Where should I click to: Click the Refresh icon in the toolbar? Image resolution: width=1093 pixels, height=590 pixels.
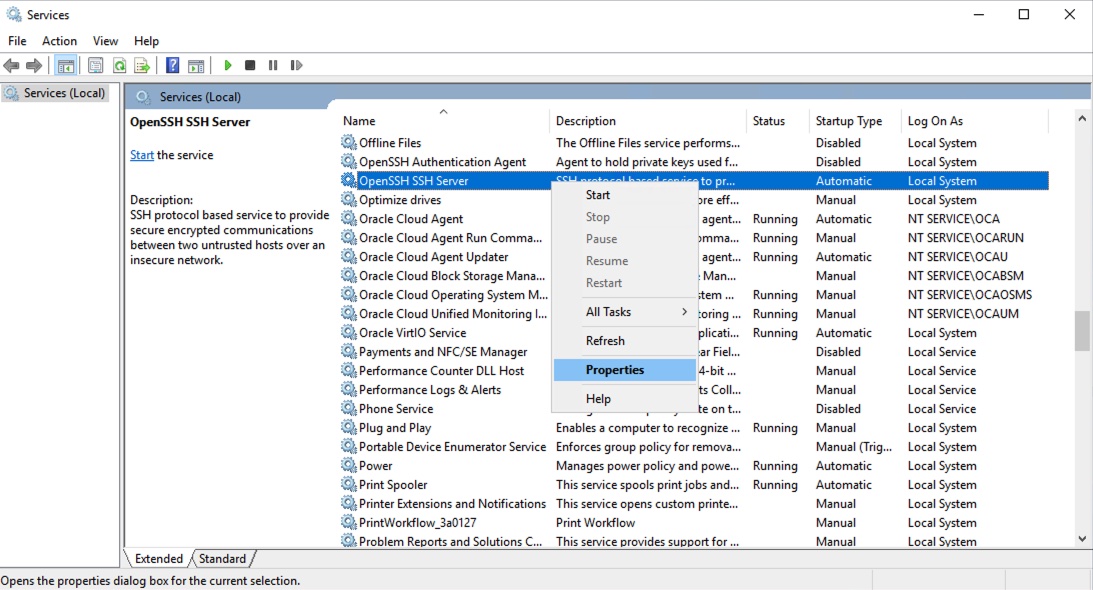tap(120, 65)
